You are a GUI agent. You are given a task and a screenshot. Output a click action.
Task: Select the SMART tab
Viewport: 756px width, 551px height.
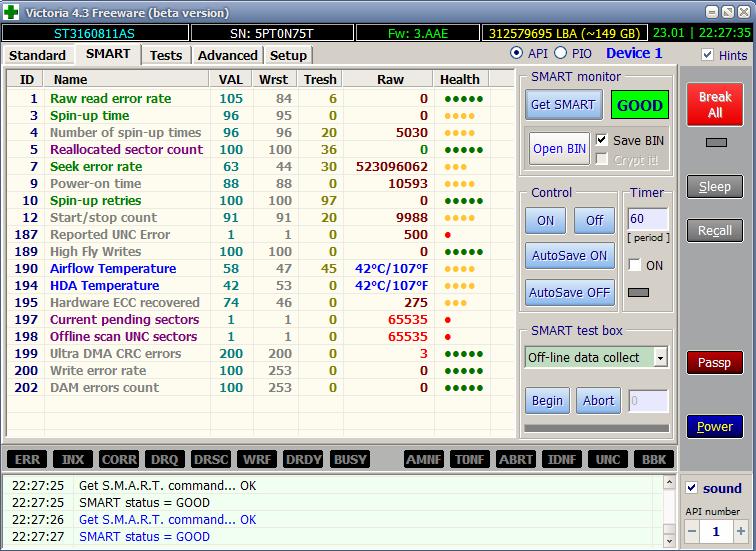click(x=108, y=54)
